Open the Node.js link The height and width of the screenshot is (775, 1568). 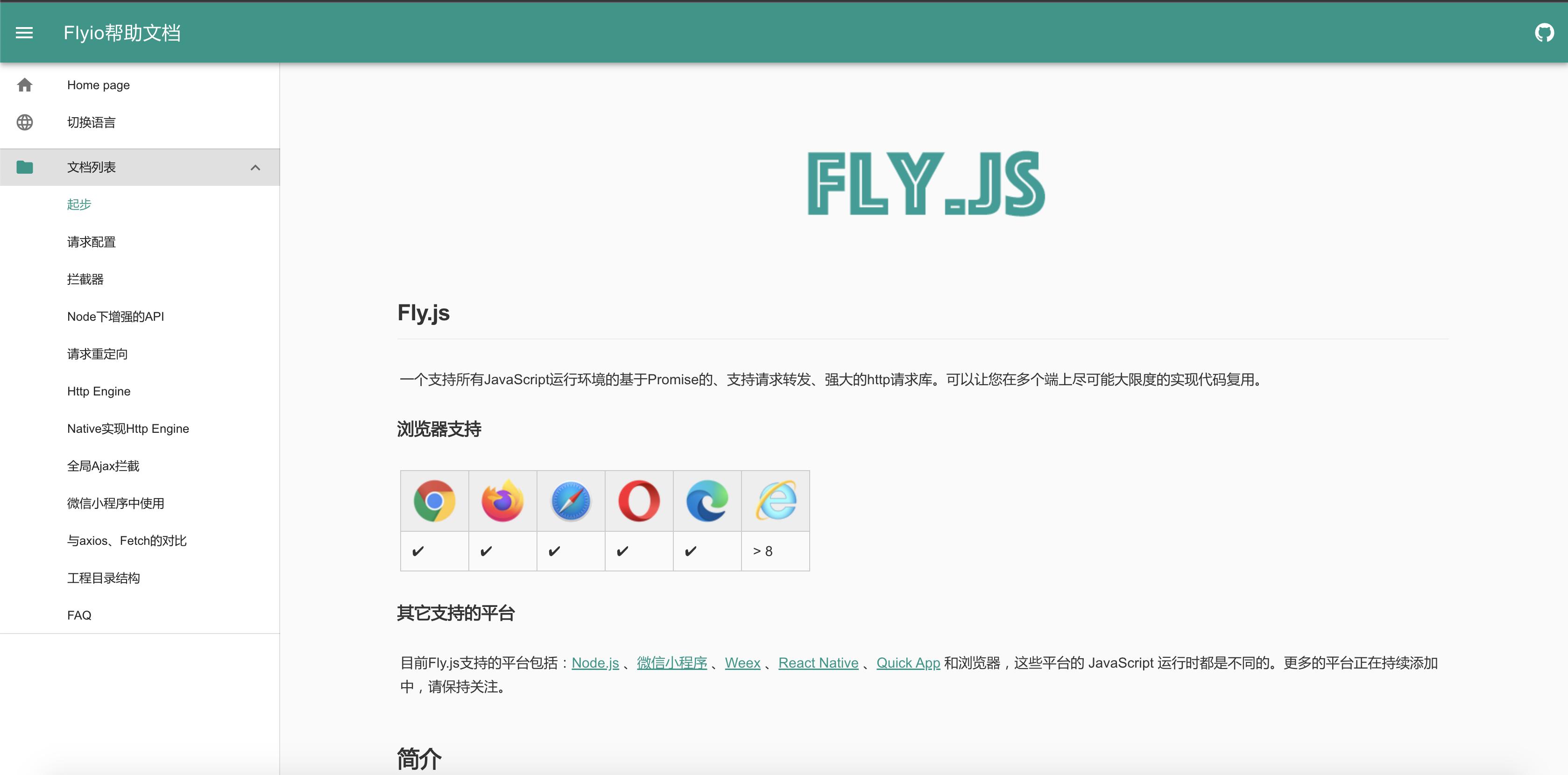[x=595, y=662]
